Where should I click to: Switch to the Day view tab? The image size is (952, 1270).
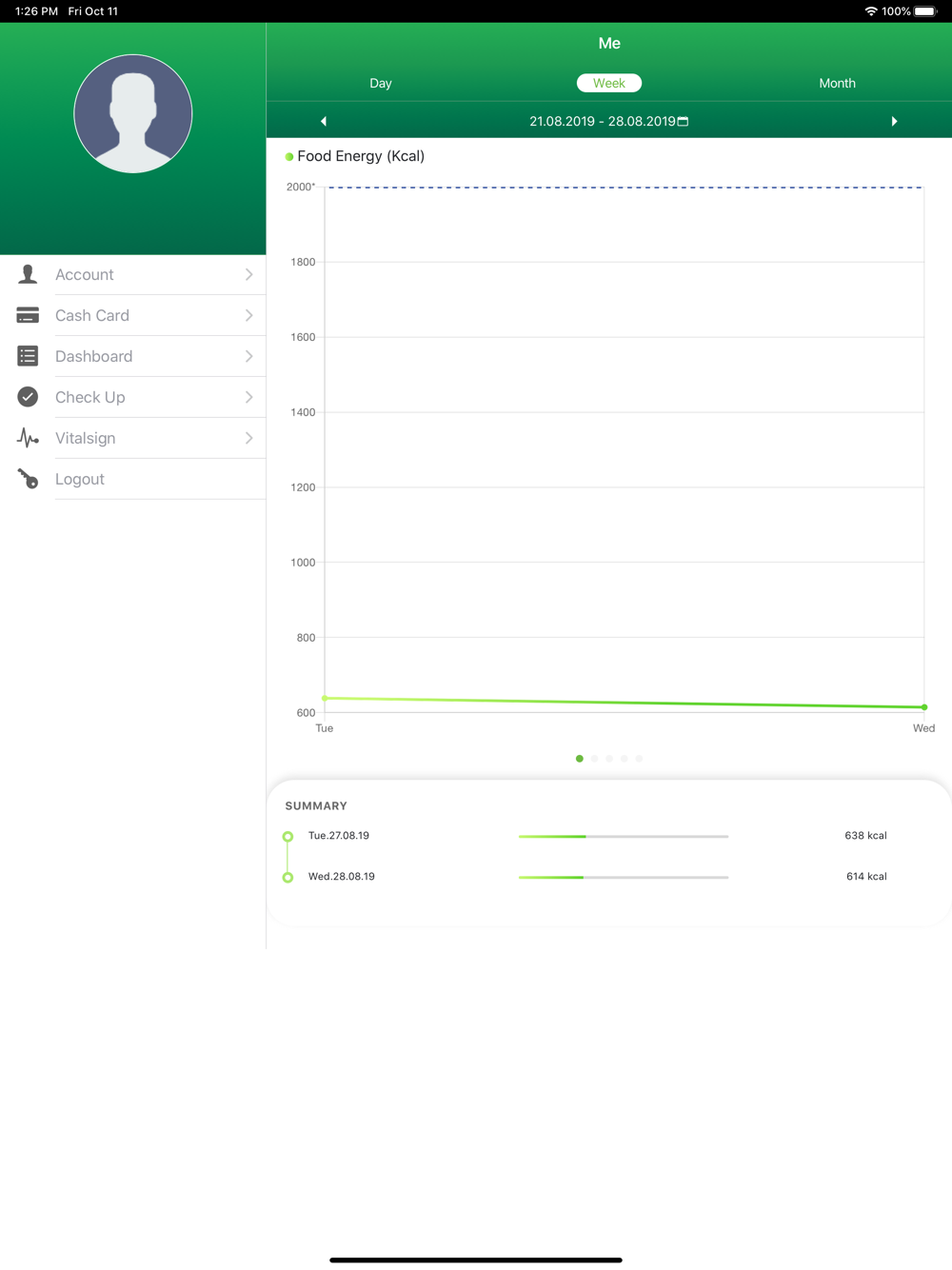[x=381, y=83]
